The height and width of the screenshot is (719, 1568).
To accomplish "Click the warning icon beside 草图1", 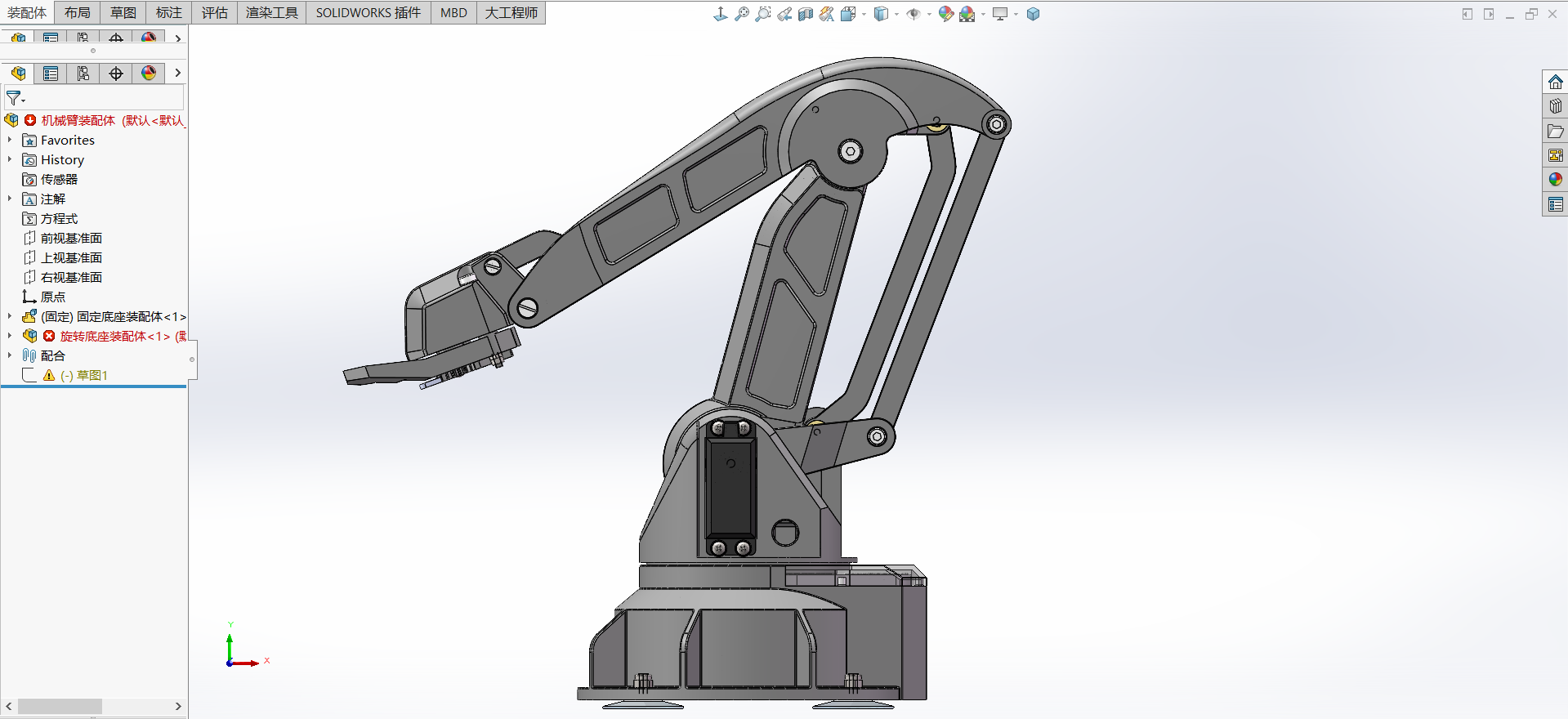I will [49, 375].
